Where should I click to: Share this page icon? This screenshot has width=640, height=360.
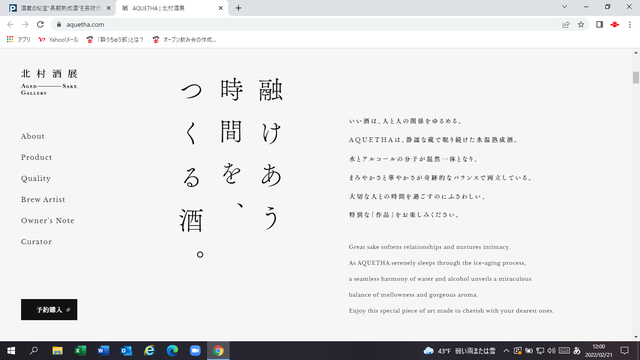pyautogui.click(x=566, y=24)
